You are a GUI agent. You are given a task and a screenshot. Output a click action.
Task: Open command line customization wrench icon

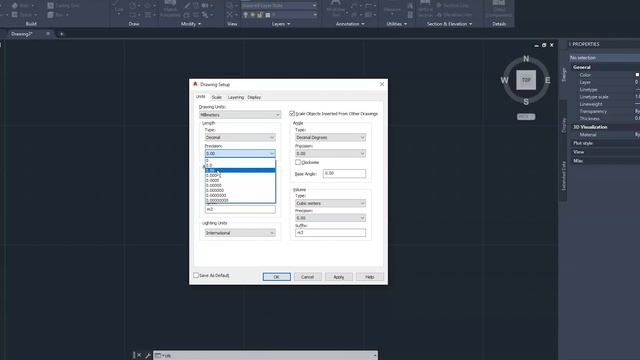[148, 356]
